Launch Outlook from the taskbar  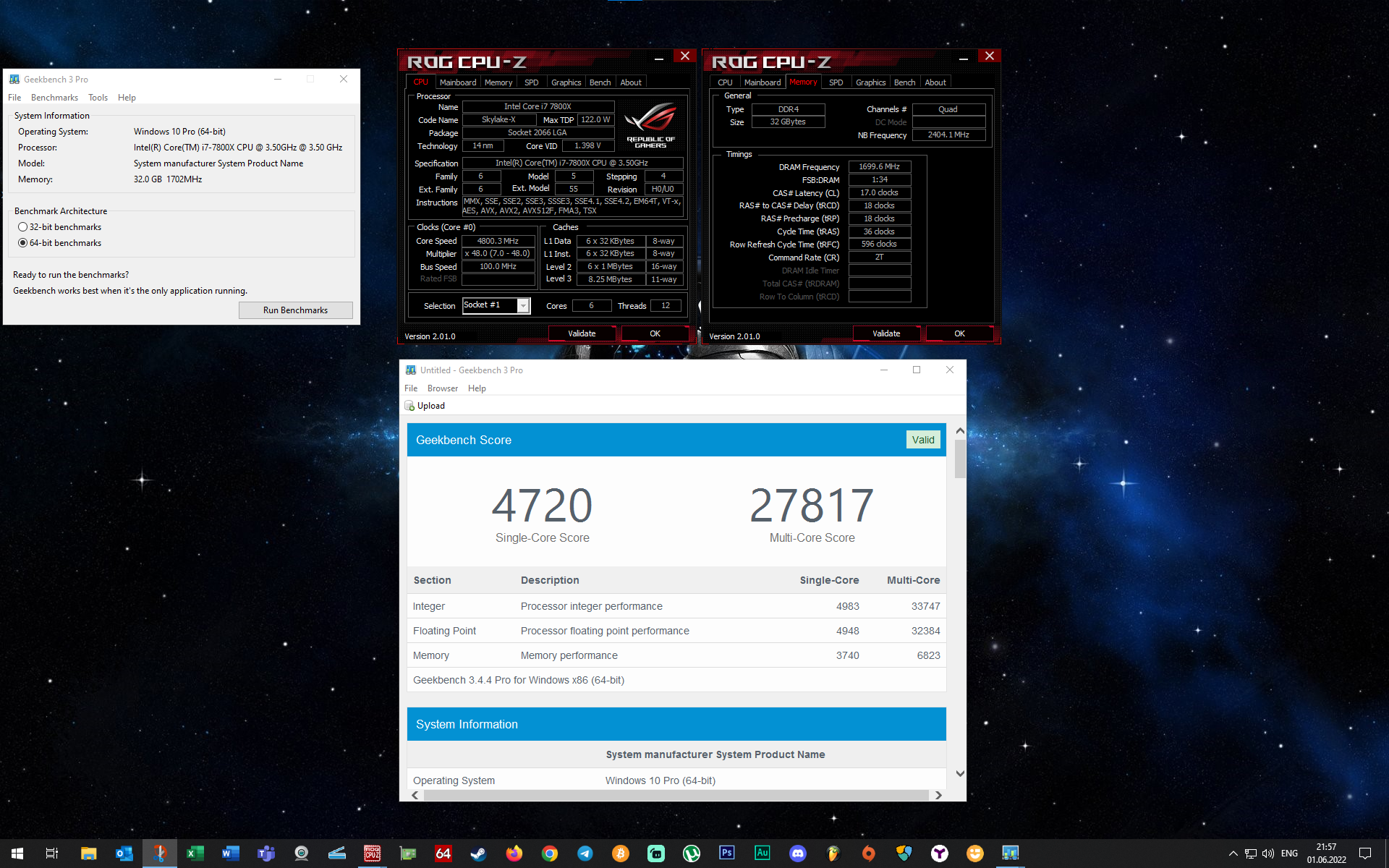124,854
